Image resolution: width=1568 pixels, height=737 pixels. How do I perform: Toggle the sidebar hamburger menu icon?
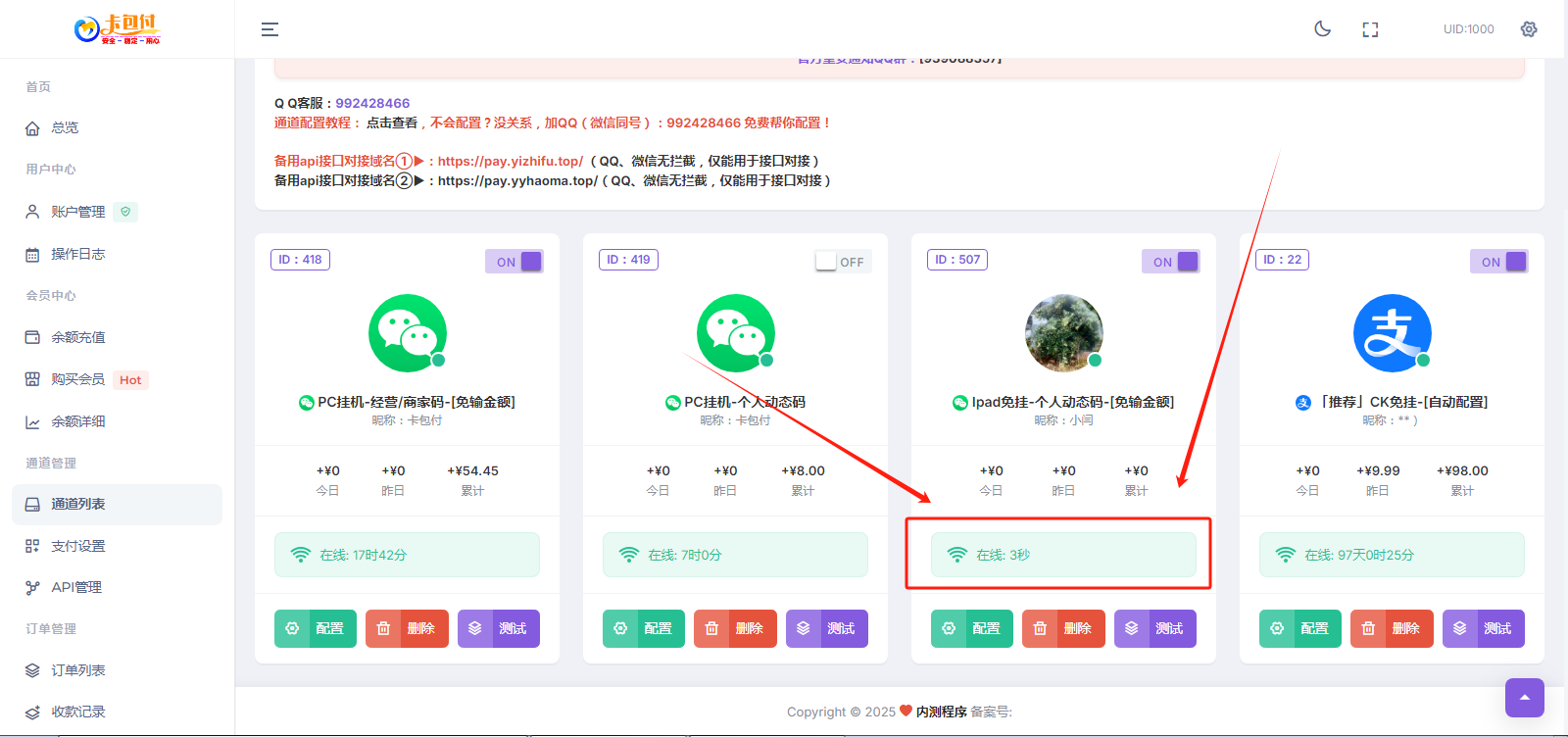click(269, 29)
